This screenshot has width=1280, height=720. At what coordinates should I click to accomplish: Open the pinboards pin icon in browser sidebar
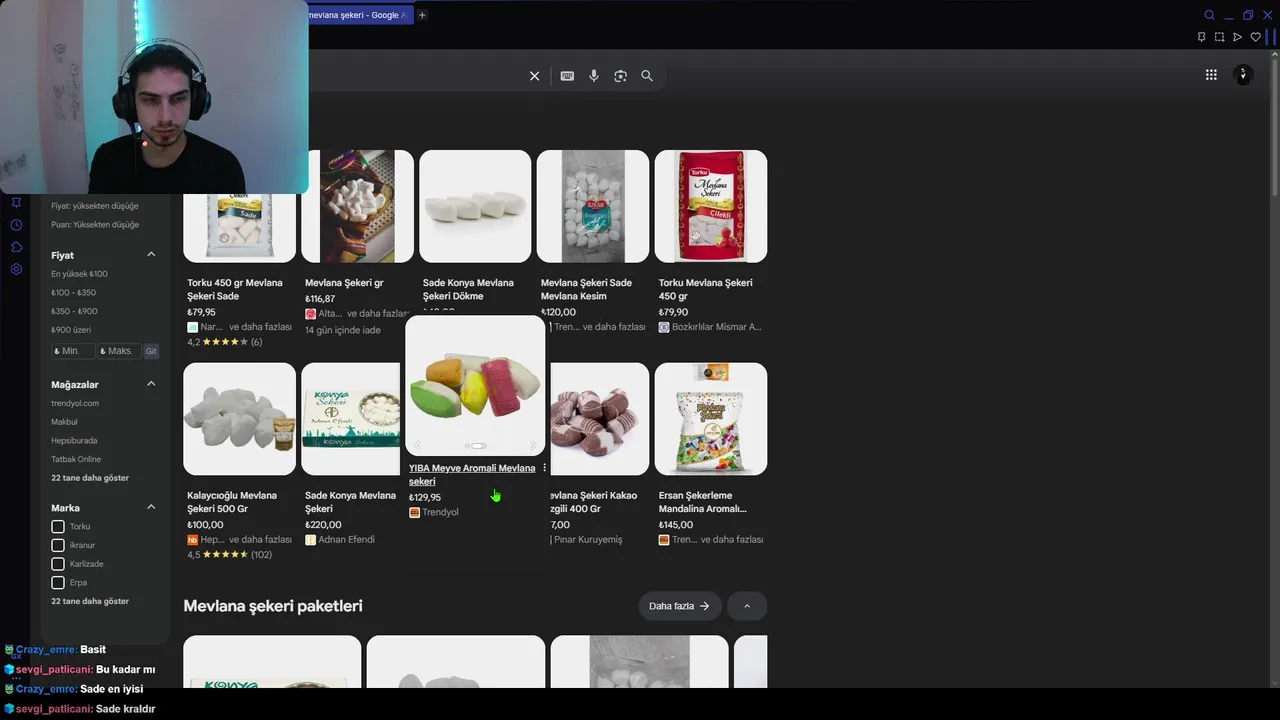(x=16, y=203)
